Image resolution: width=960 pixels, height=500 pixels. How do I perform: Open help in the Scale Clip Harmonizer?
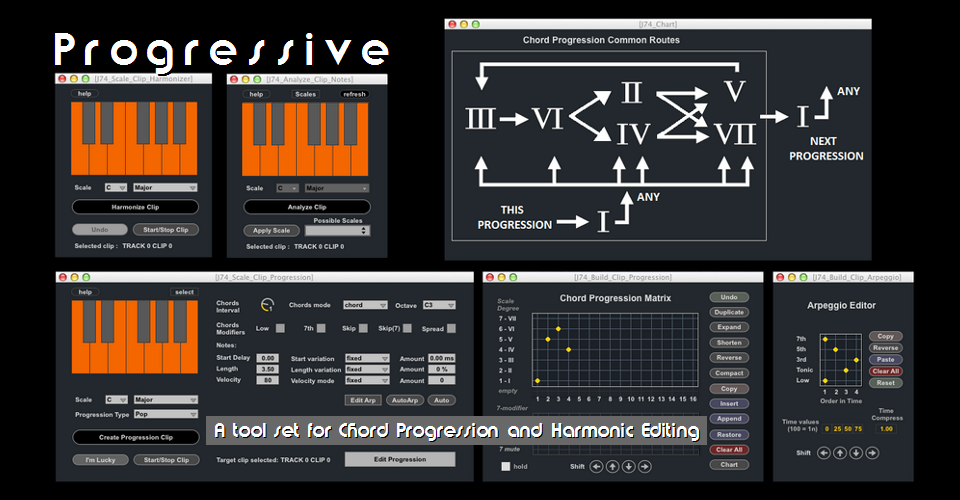click(86, 94)
